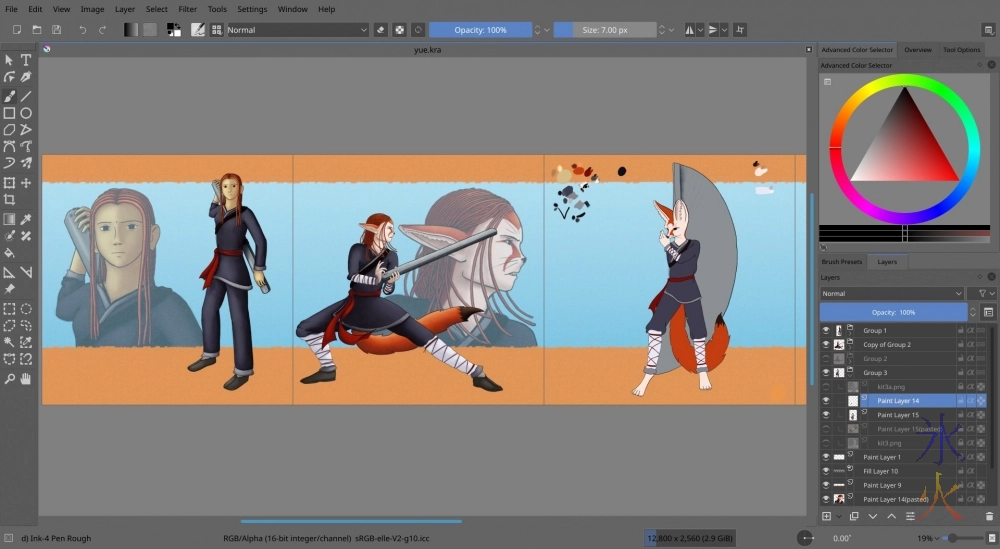Screen dimensions: 1000x549
Task: Click the brush Opacity slider
Action: [x=480, y=30]
